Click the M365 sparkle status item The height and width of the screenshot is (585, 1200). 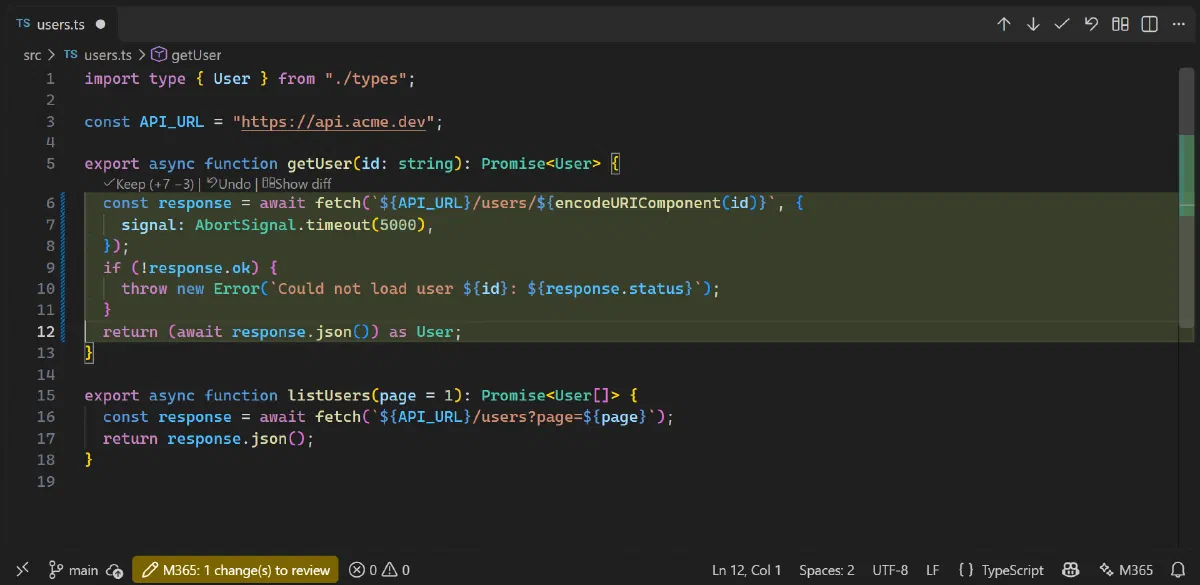pyautogui.click(x=1126, y=570)
